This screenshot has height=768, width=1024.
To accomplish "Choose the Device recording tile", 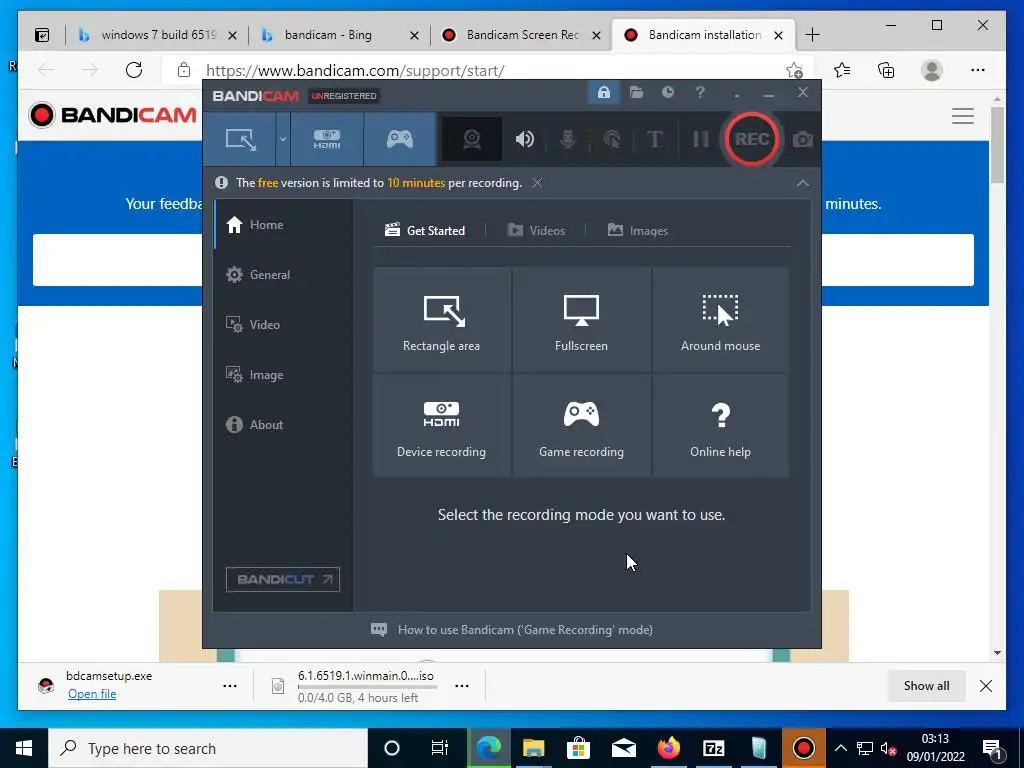I will (441, 425).
